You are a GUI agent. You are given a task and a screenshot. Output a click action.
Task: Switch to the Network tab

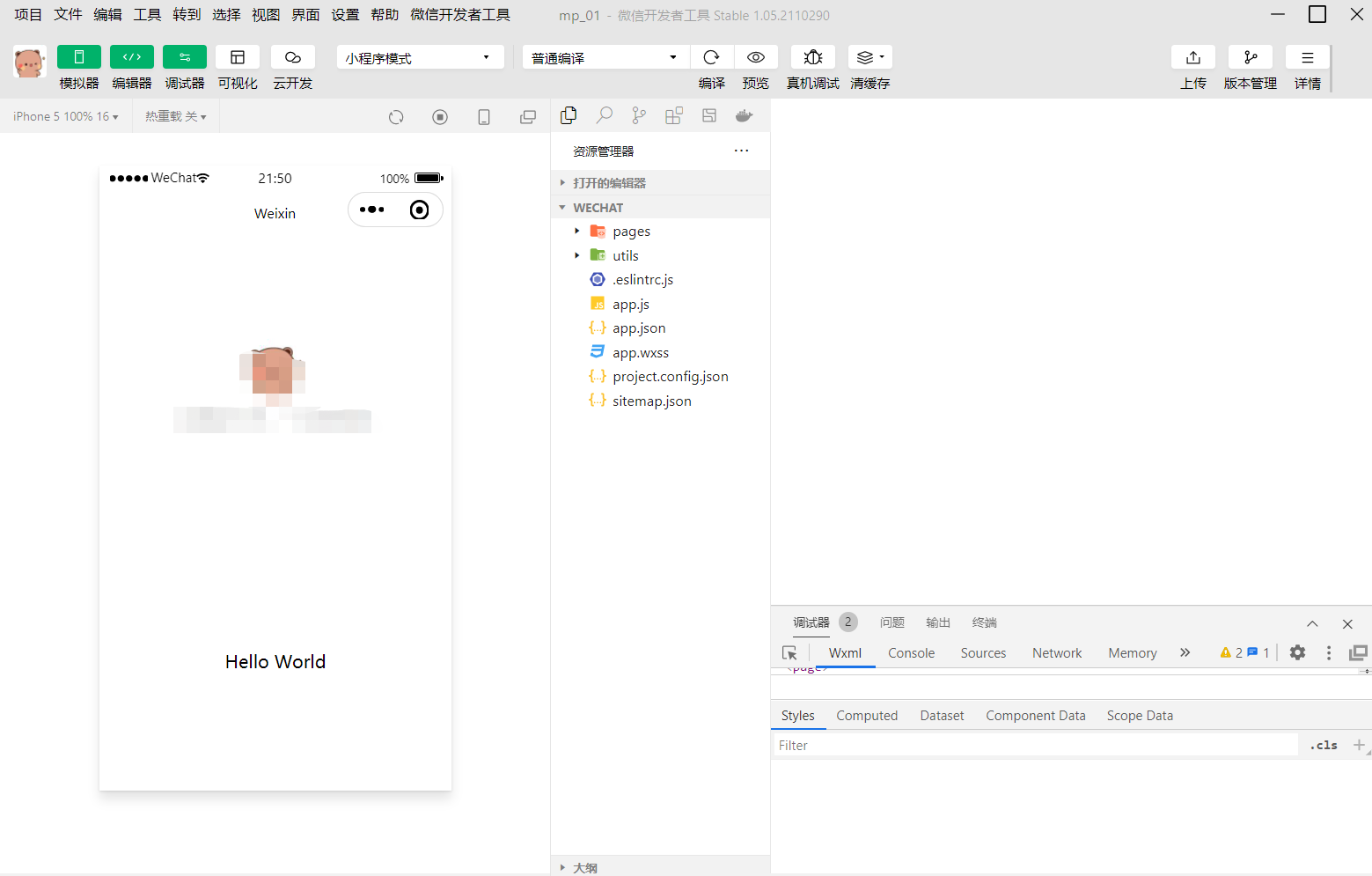(x=1057, y=653)
